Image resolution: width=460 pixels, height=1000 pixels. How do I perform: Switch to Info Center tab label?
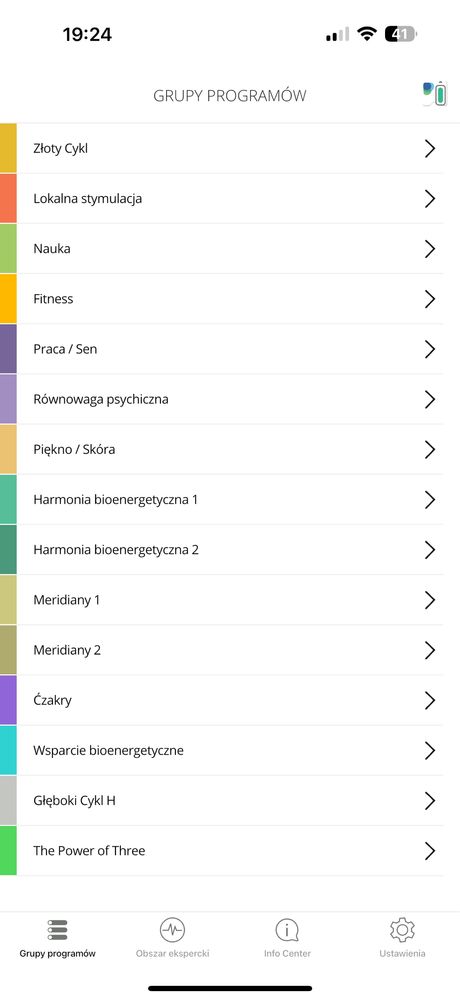[287, 954]
